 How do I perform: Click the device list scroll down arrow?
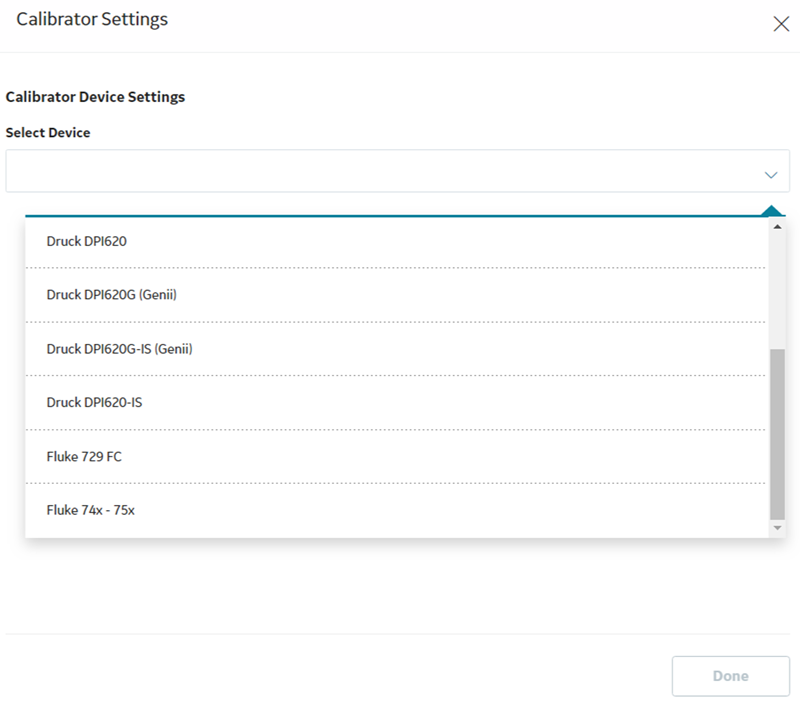(777, 528)
